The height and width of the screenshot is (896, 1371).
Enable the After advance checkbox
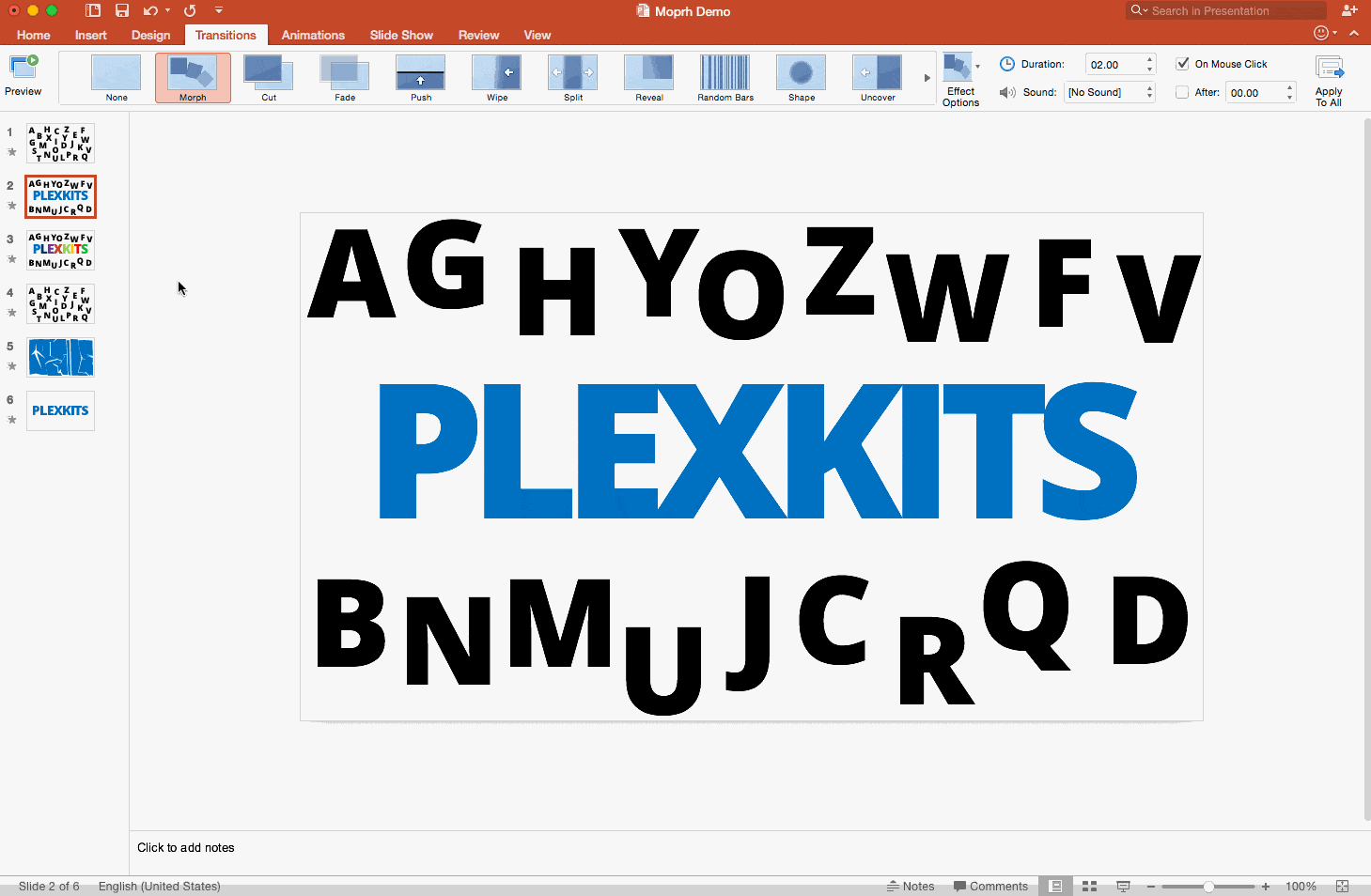(x=1182, y=92)
